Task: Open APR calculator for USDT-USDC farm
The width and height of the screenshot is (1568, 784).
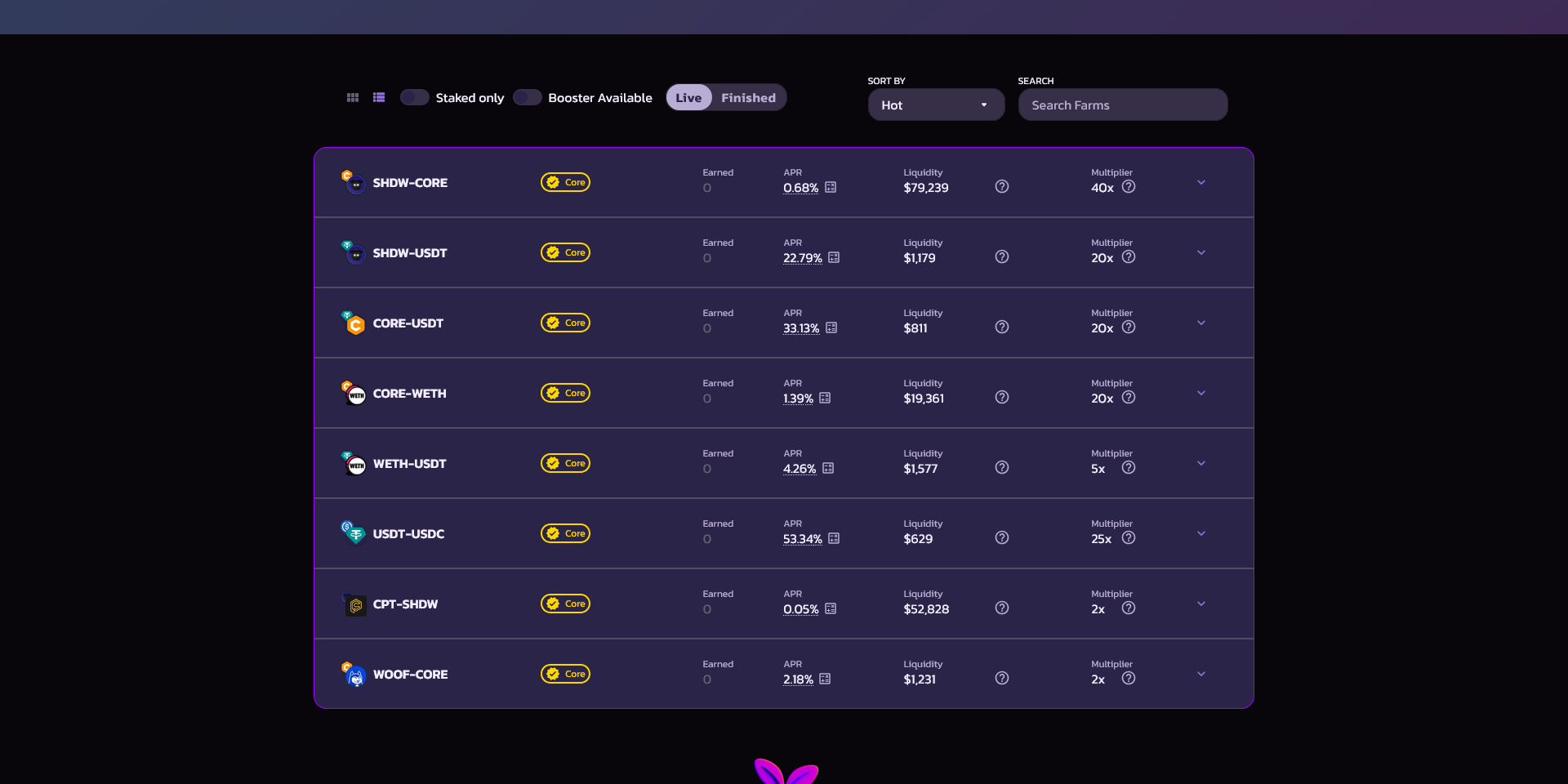Action: pyautogui.click(x=834, y=539)
